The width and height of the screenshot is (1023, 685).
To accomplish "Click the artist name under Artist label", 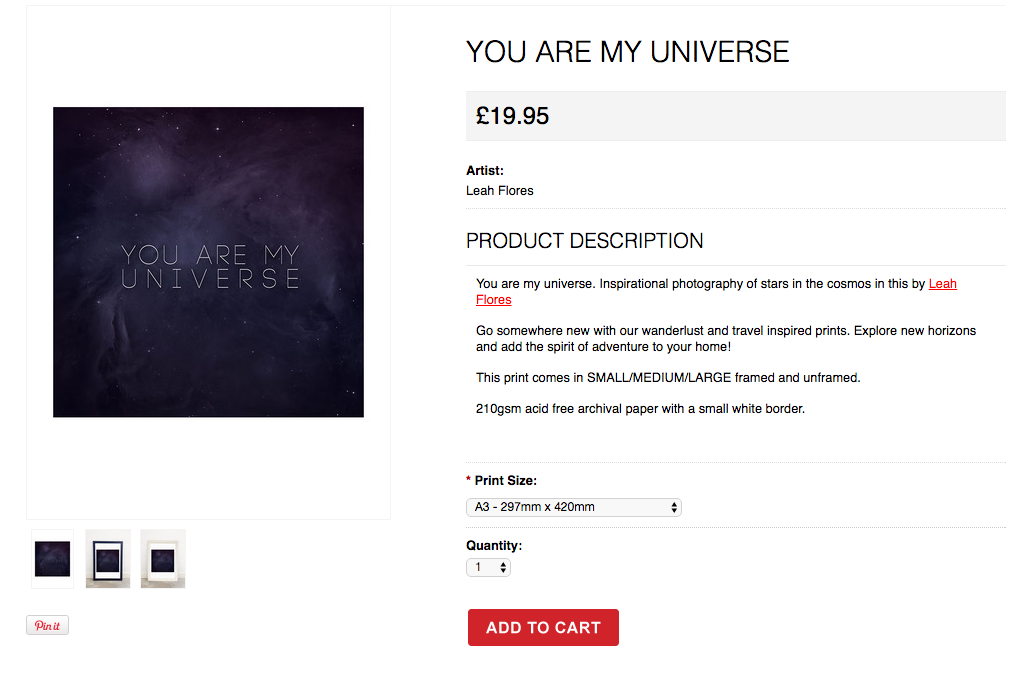I will pos(500,191).
